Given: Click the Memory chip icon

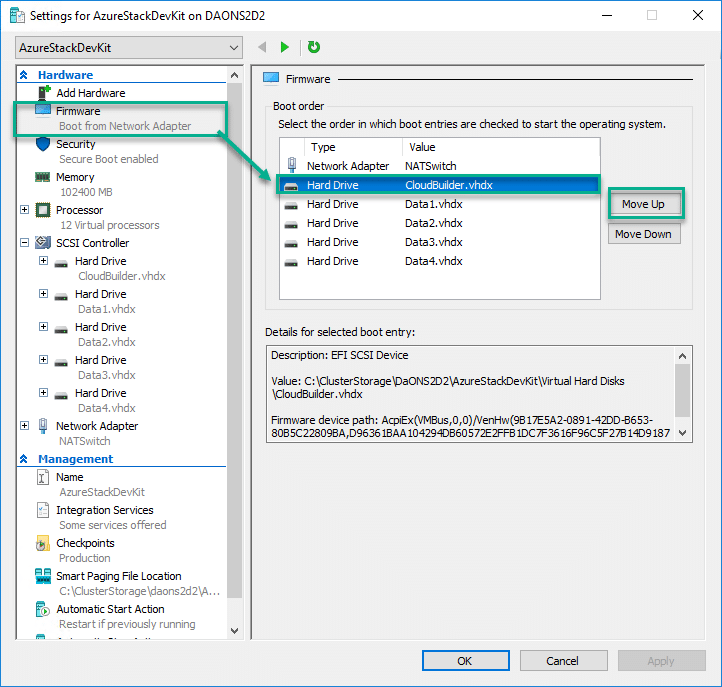Looking at the screenshot, I should 43,177.
